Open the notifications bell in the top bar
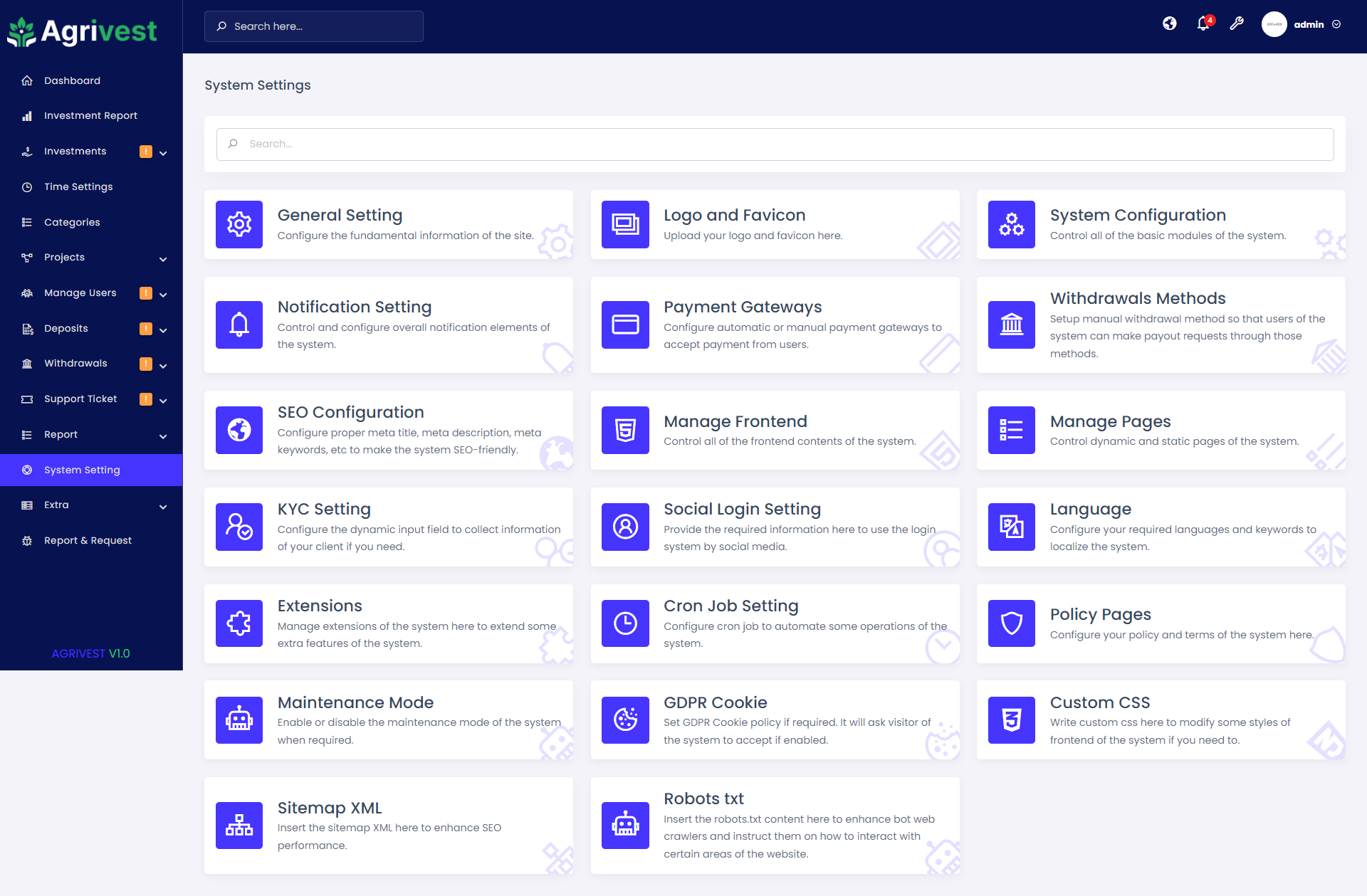The width and height of the screenshot is (1367, 896). pos(1203,23)
